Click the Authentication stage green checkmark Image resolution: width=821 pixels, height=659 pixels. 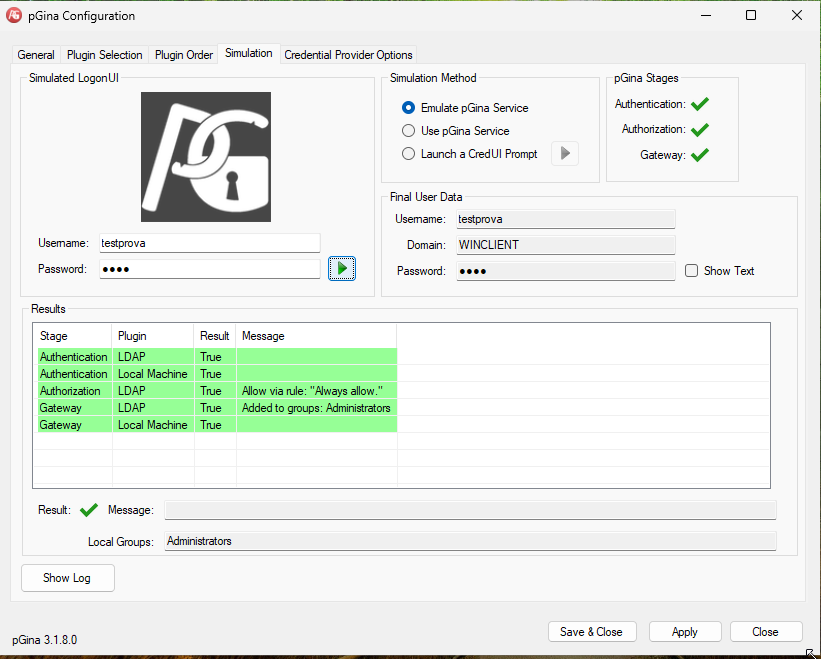pos(700,104)
